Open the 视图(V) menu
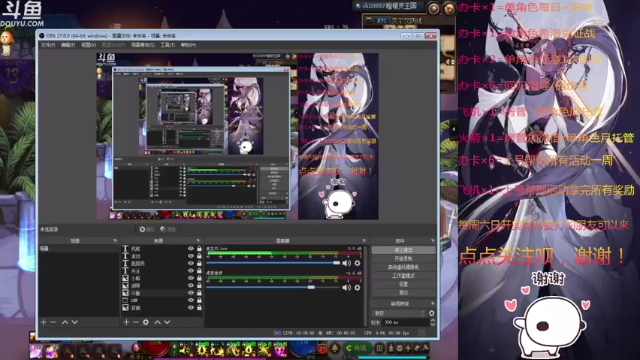640x360 pixels. click(x=89, y=45)
